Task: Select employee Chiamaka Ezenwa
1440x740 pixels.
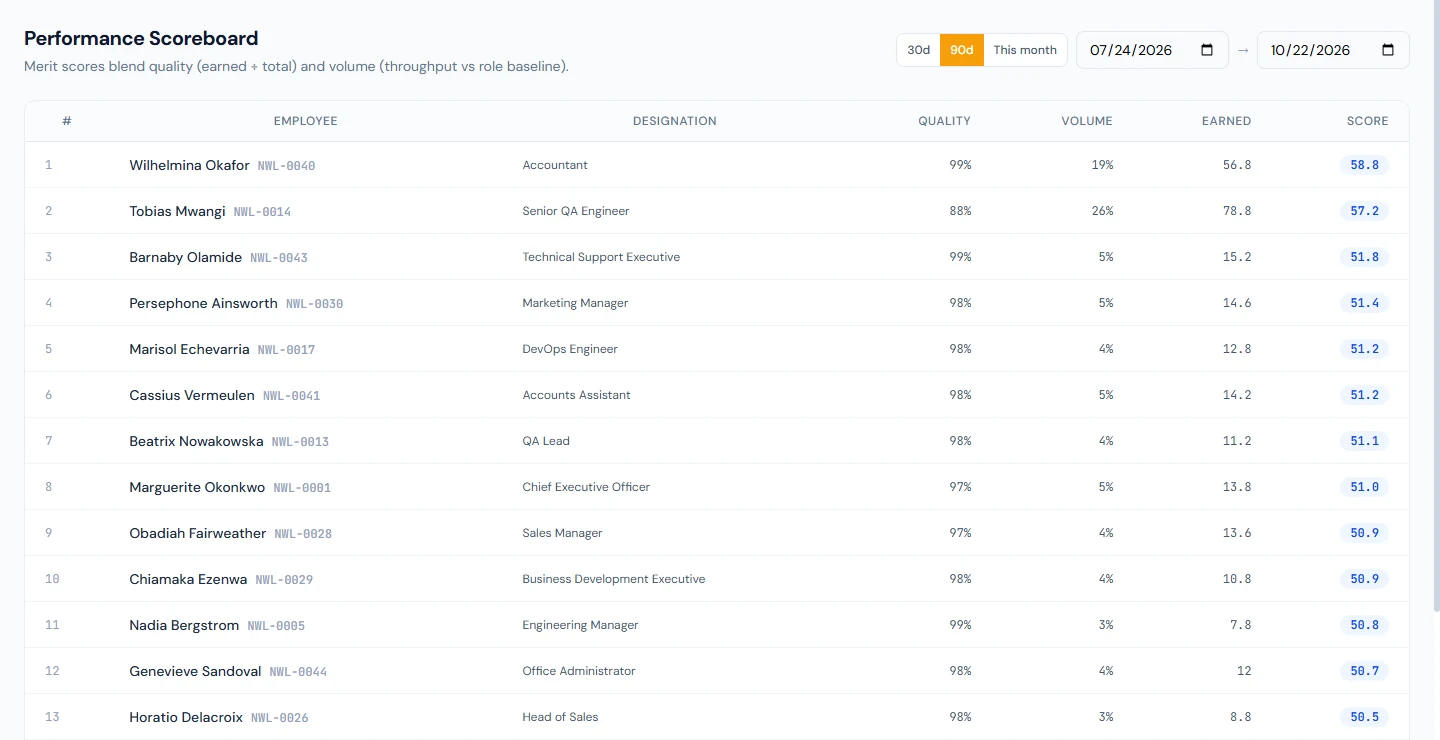Action: (x=188, y=579)
